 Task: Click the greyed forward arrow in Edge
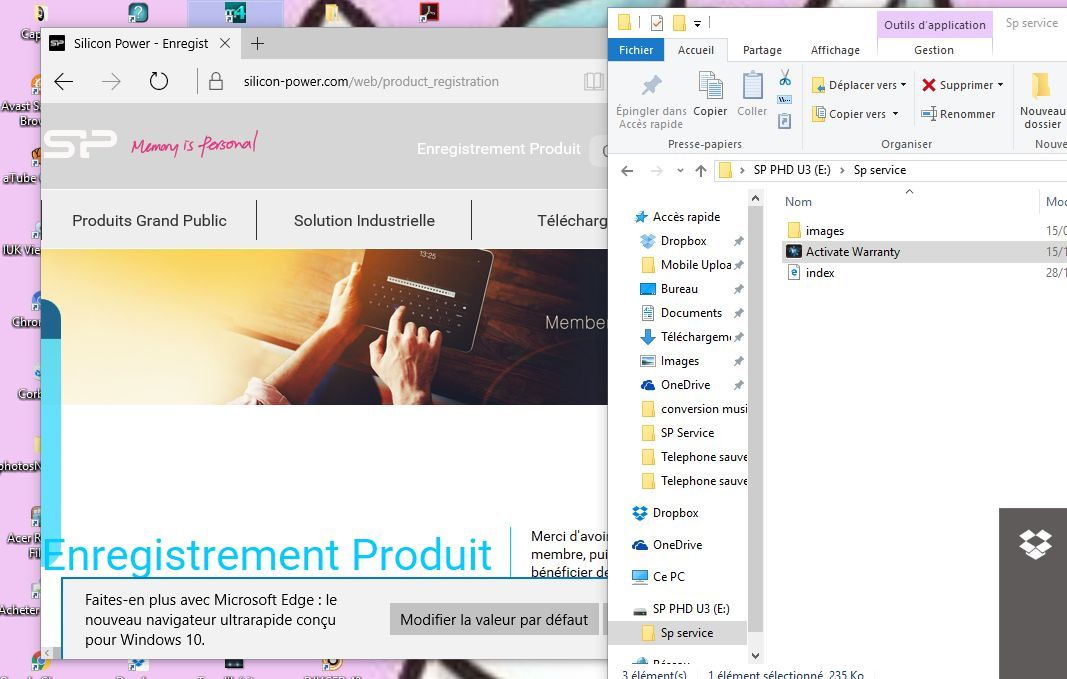tap(111, 82)
